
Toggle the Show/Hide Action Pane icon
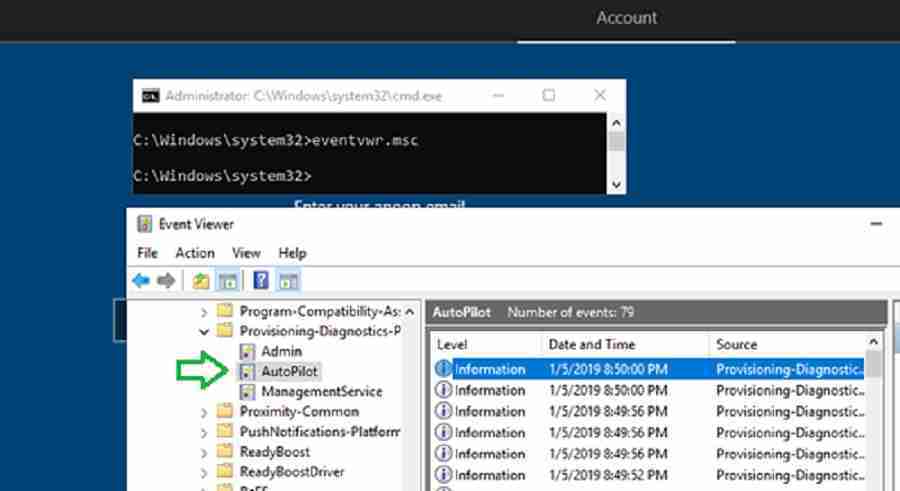click(x=288, y=281)
